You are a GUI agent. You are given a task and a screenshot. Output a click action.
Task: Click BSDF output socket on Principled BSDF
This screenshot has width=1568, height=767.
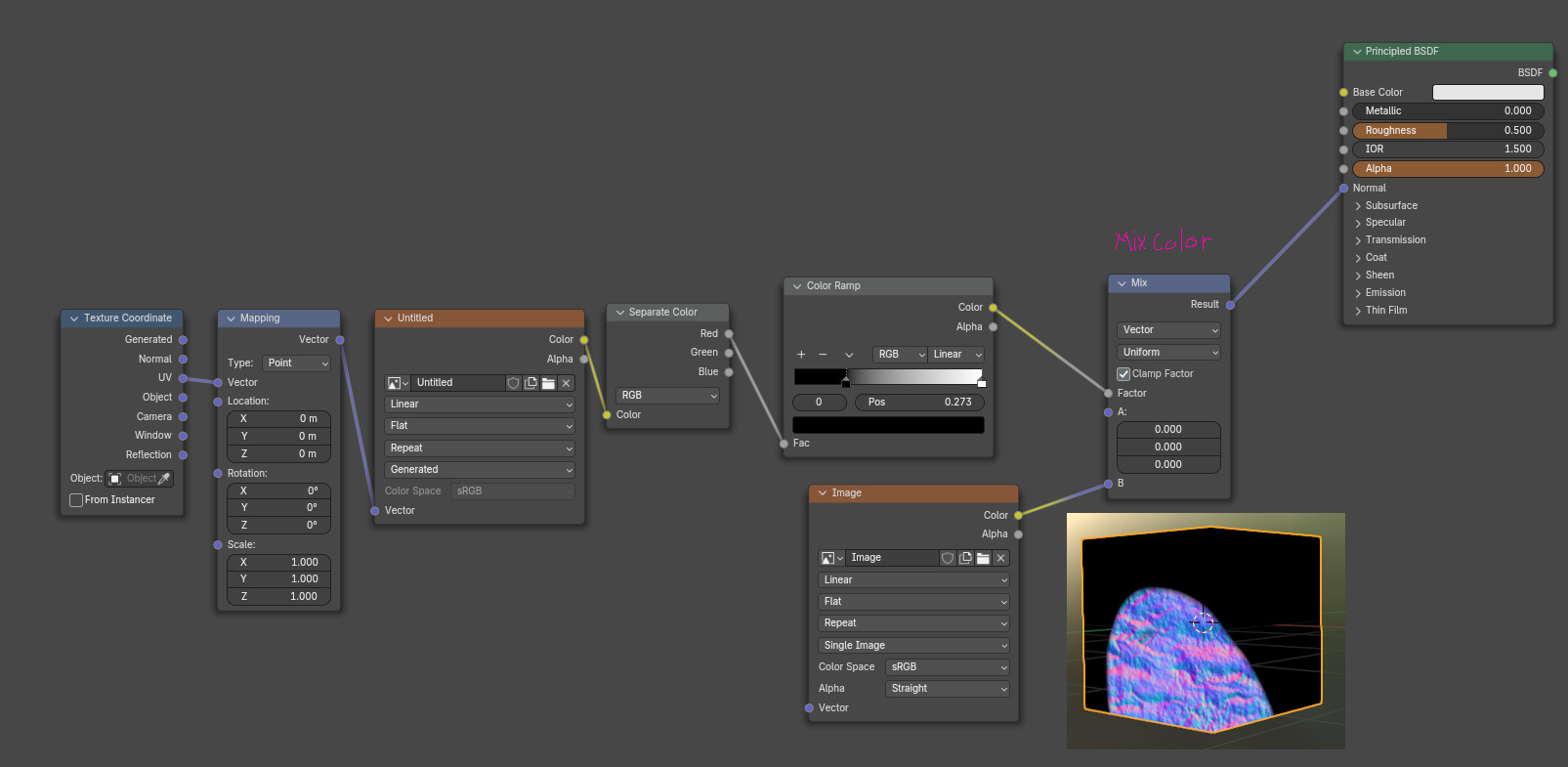[x=1552, y=73]
